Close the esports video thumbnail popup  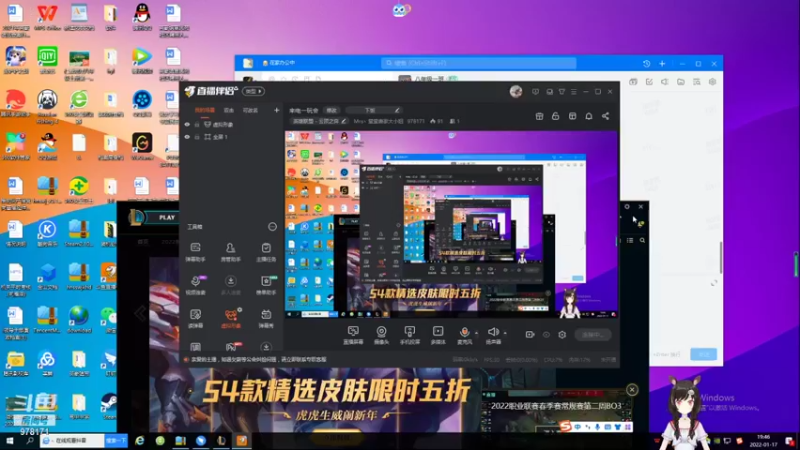tap(632, 390)
